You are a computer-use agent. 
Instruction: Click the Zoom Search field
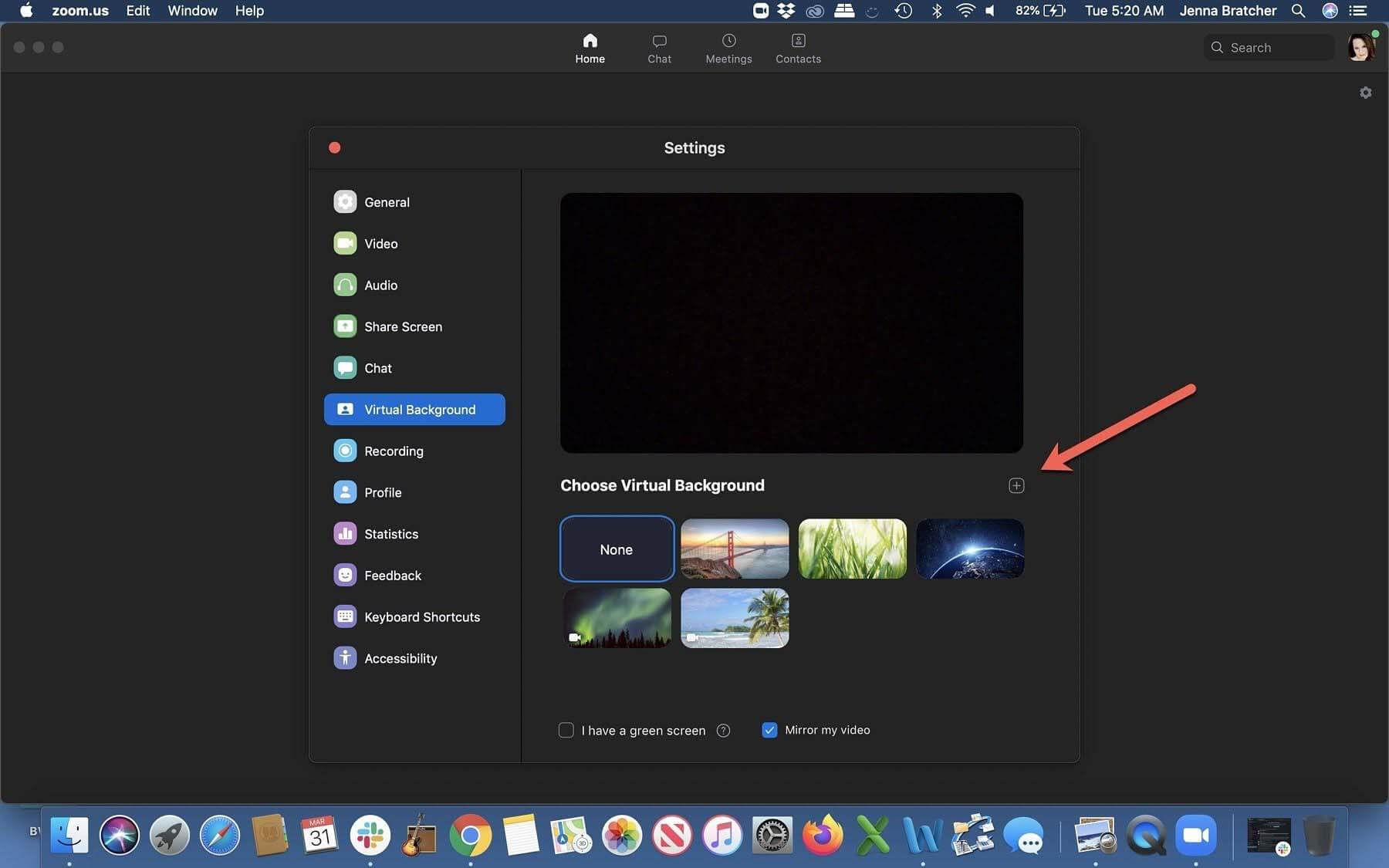[x=1269, y=48]
